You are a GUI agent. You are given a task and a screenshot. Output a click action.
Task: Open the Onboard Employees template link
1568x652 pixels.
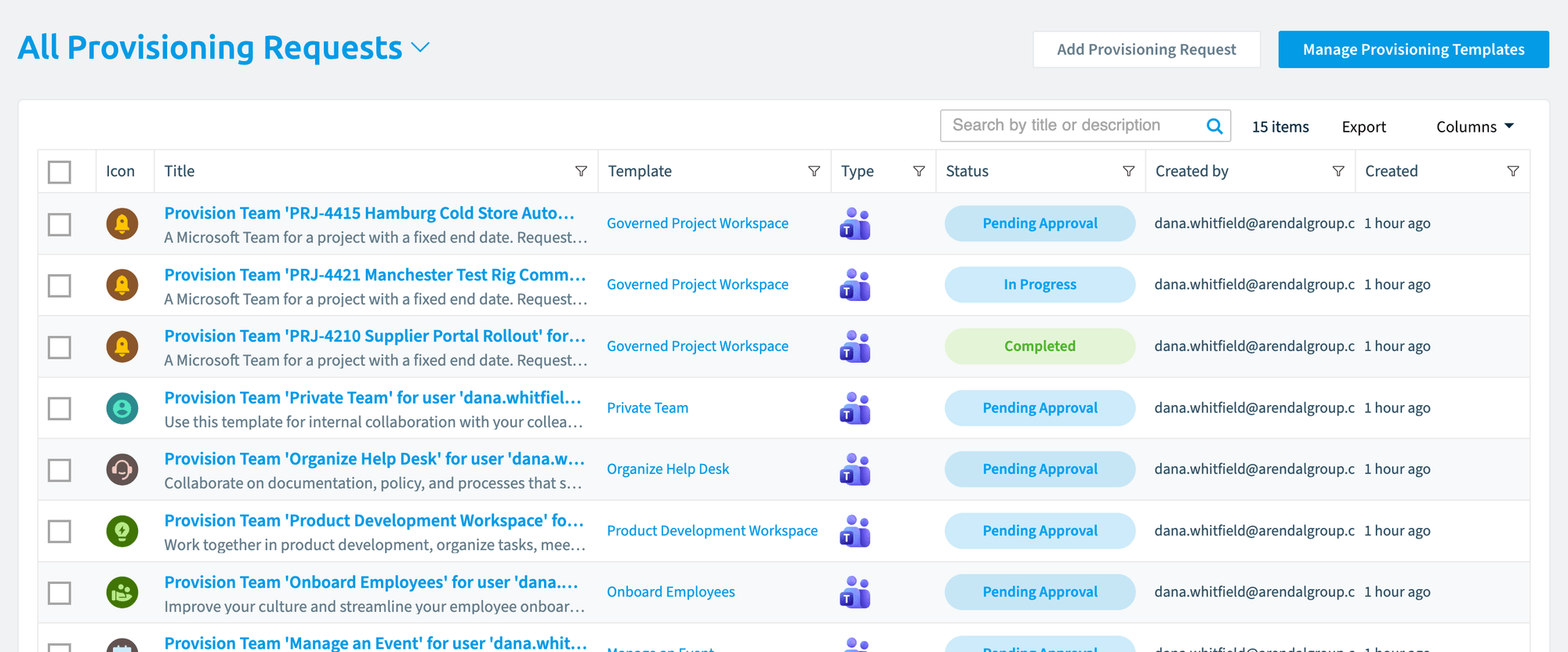click(671, 592)
